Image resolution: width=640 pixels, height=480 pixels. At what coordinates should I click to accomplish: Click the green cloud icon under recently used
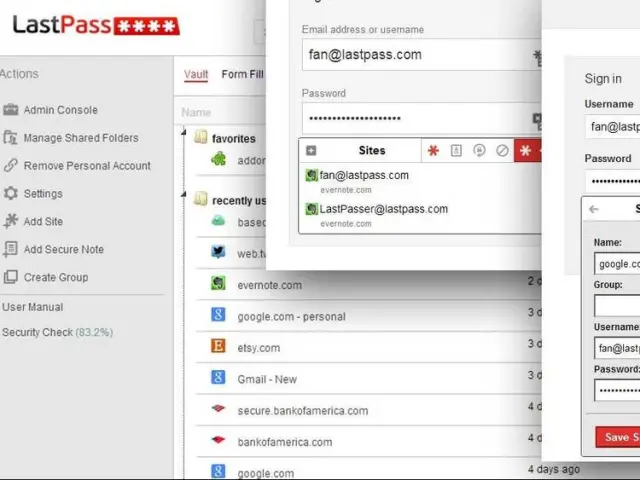tap(218, 221)
